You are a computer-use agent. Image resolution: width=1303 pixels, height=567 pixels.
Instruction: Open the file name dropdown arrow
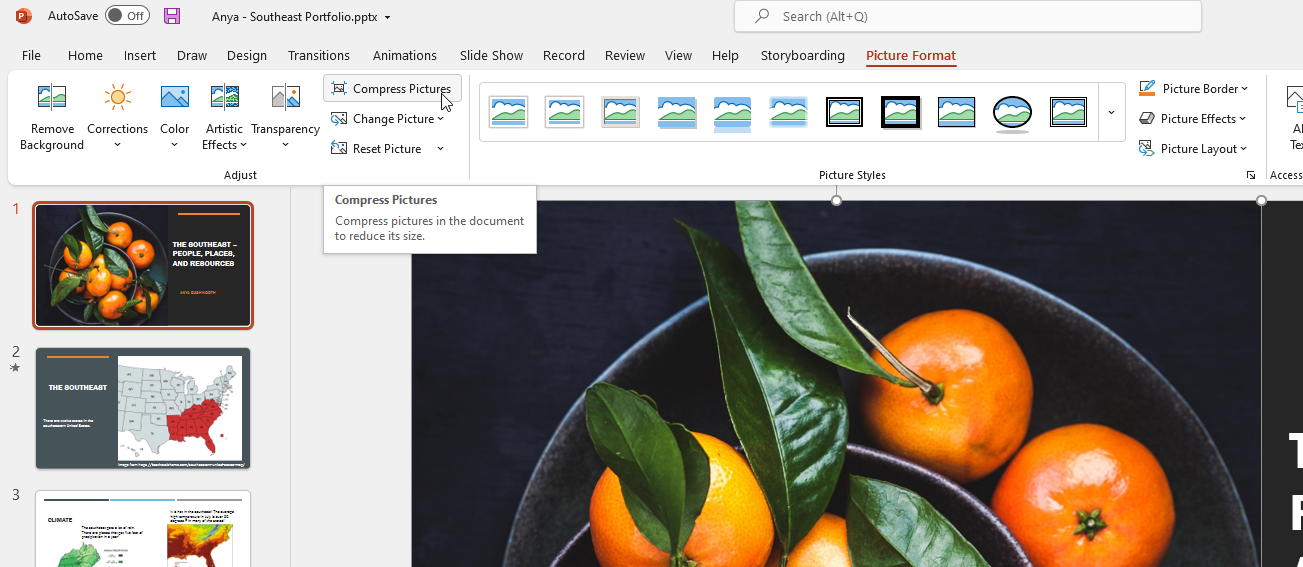pos(388,17)
